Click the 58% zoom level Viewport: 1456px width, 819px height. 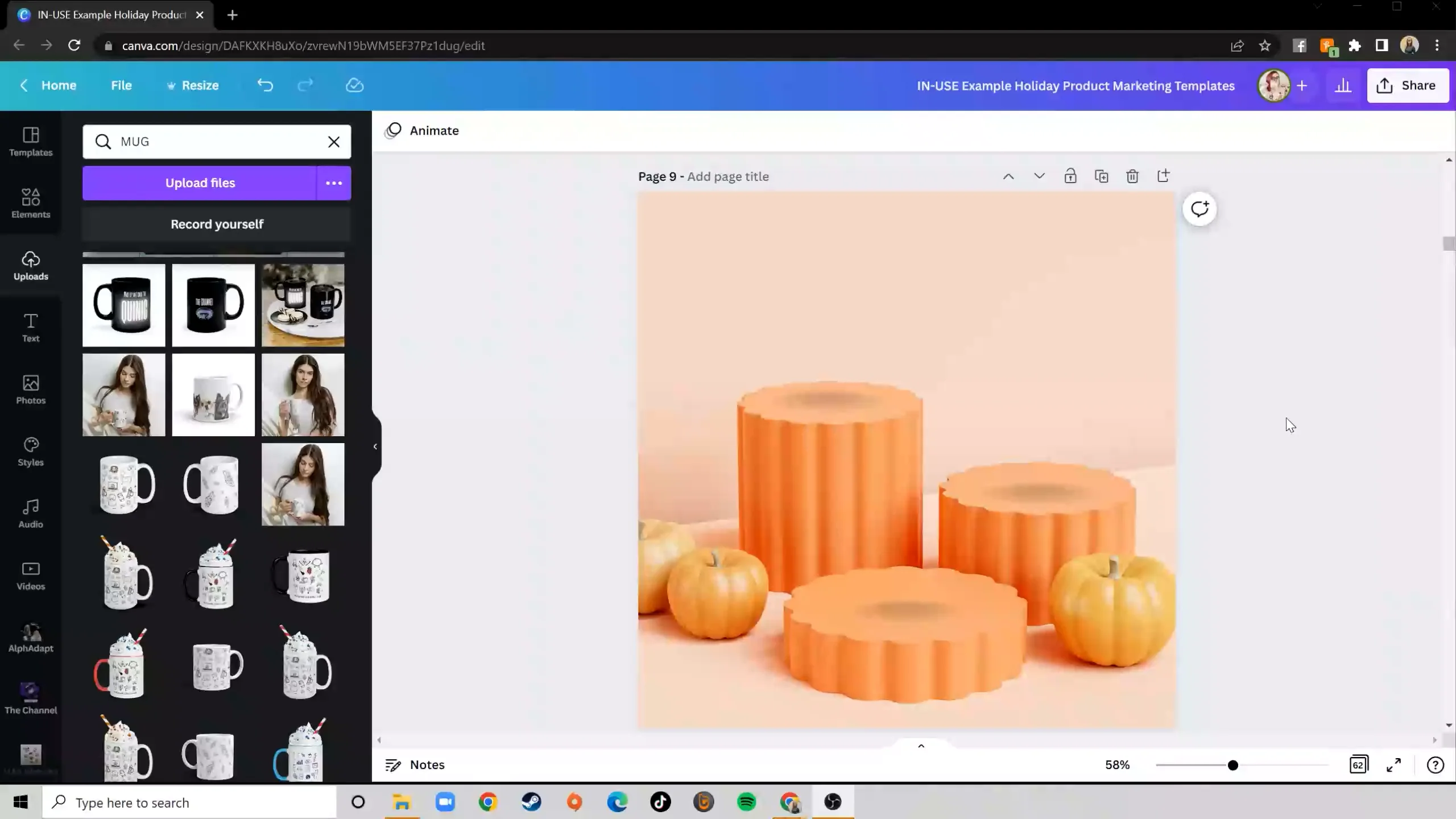click(1117, 765)
